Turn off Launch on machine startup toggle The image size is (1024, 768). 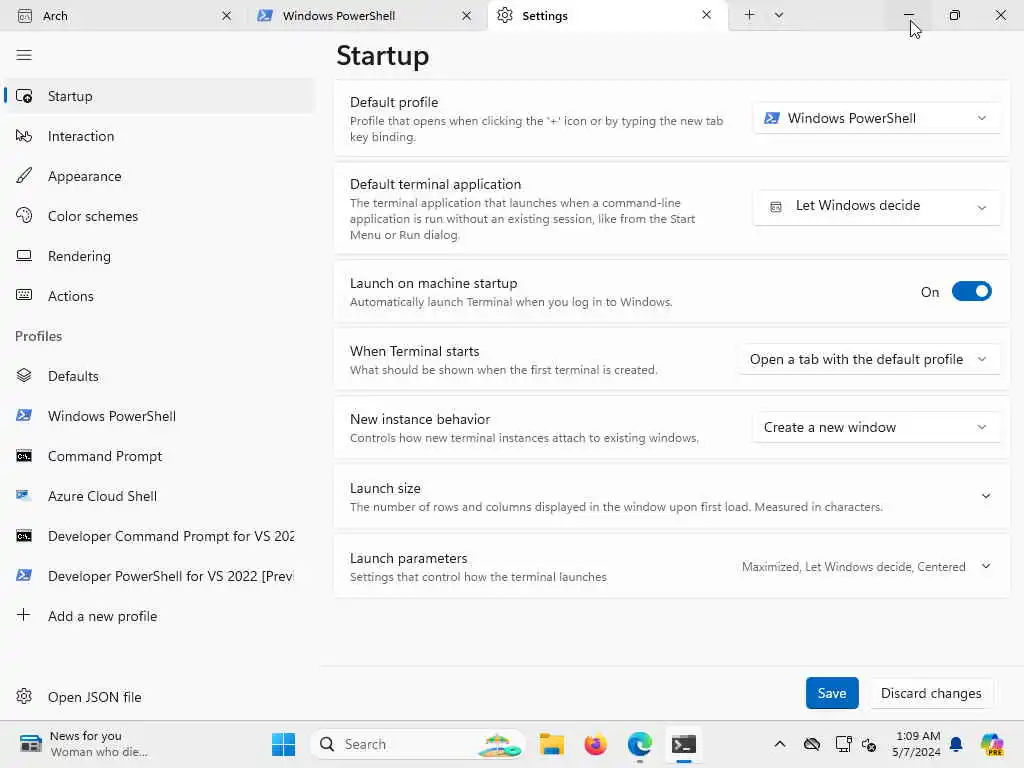coord(971,291)
